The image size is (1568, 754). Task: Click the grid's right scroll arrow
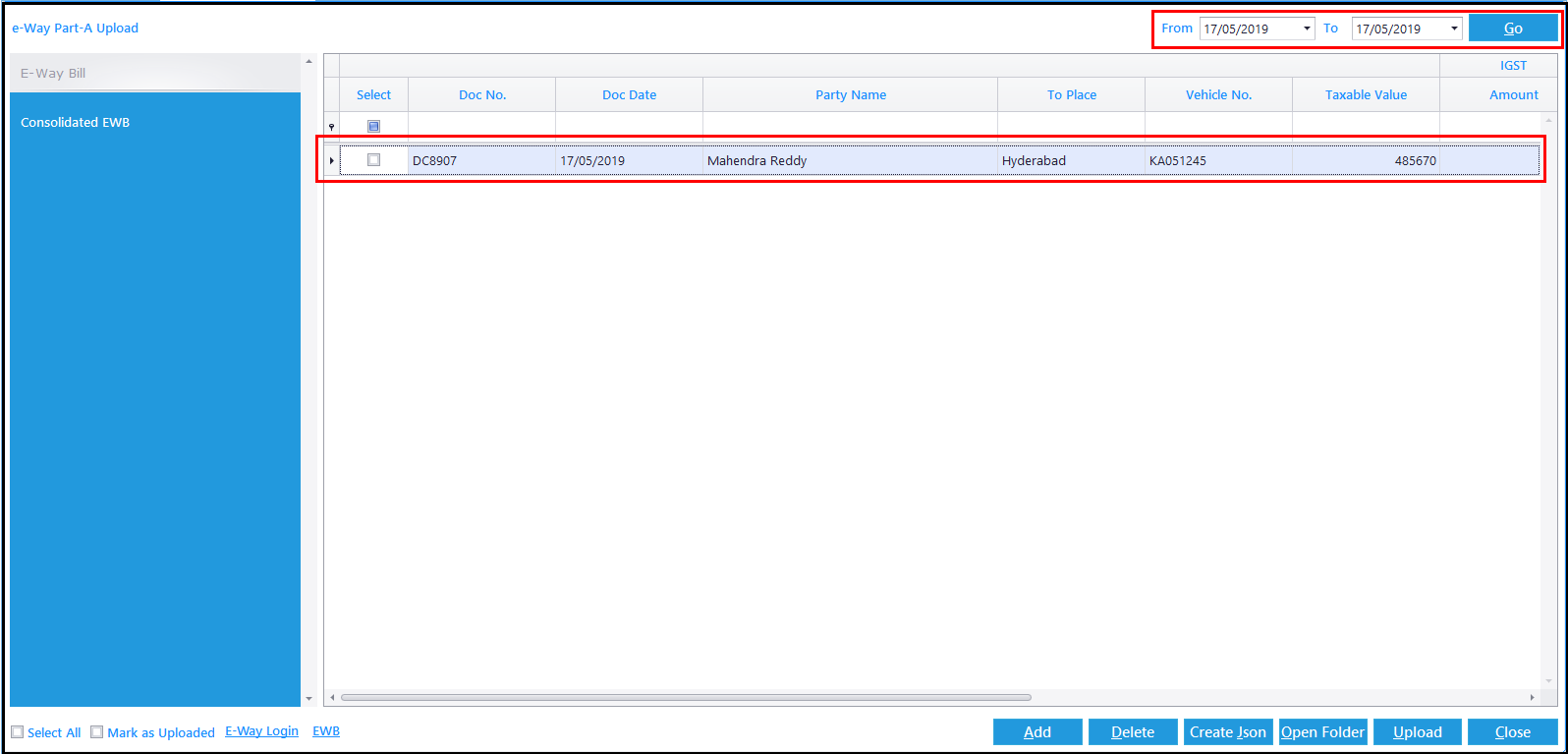tap(1532, 698)
